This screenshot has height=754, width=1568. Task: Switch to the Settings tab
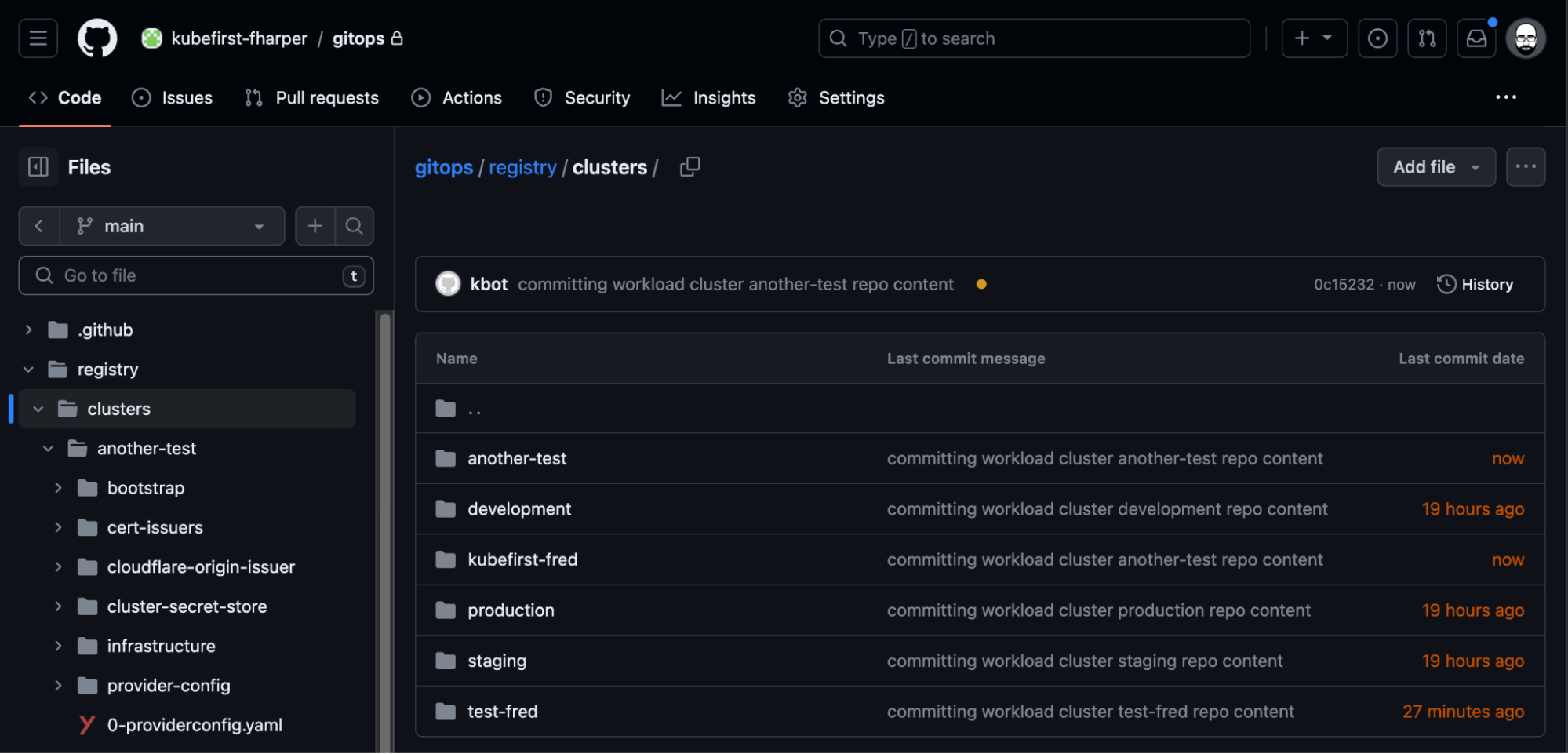click(837, 97)
